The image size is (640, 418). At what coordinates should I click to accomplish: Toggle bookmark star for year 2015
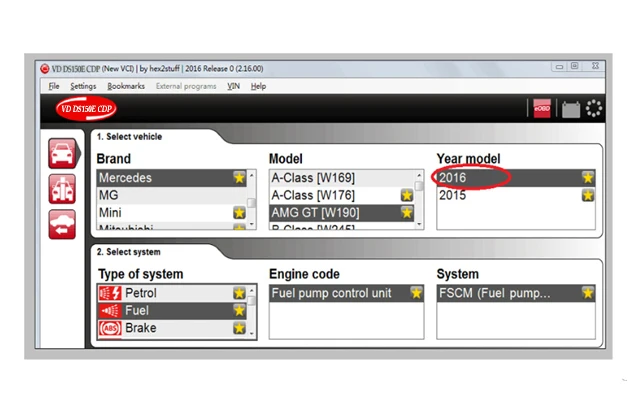[588, 196]
